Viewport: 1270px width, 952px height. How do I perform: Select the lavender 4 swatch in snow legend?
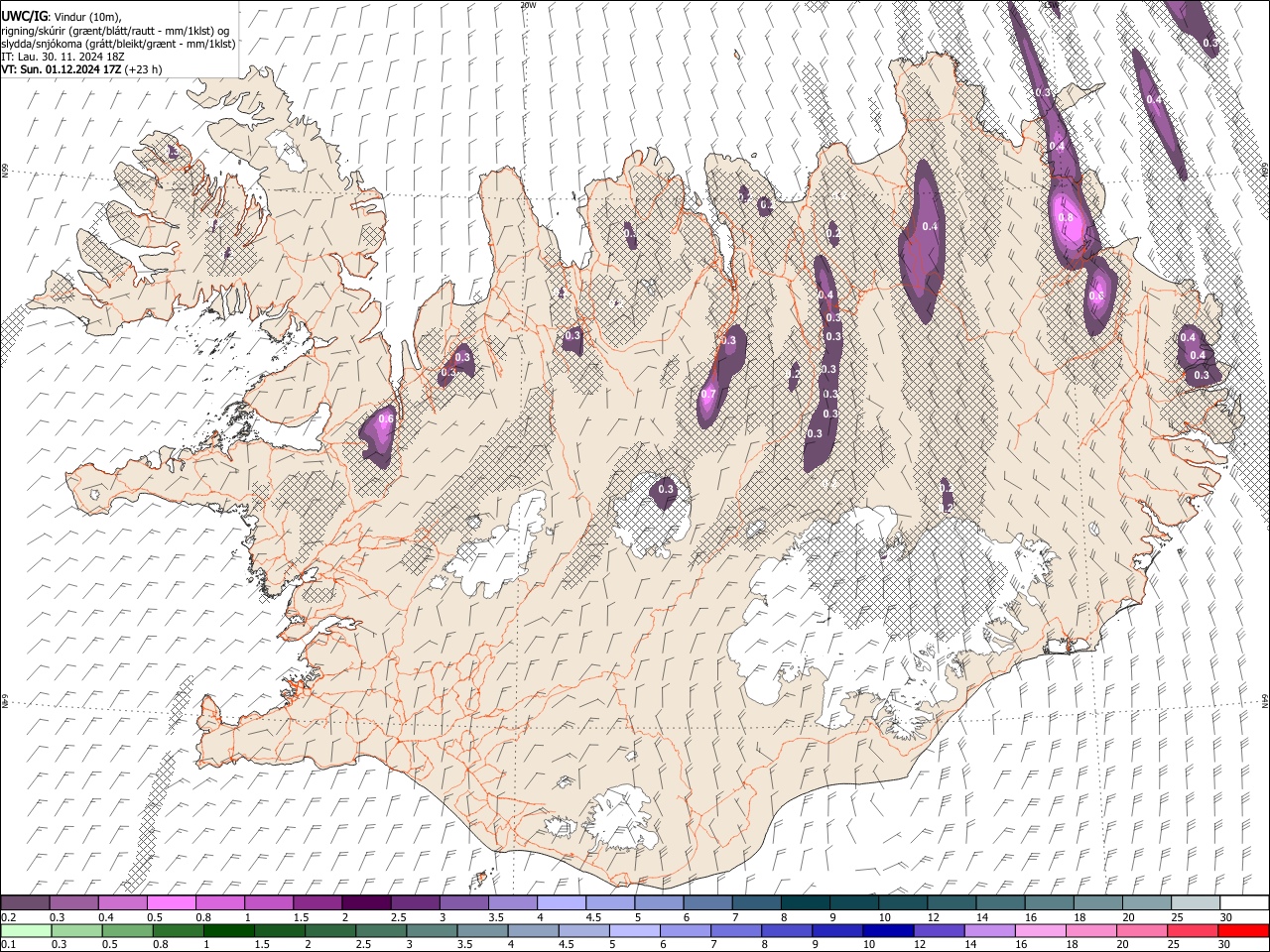[561, 903]
